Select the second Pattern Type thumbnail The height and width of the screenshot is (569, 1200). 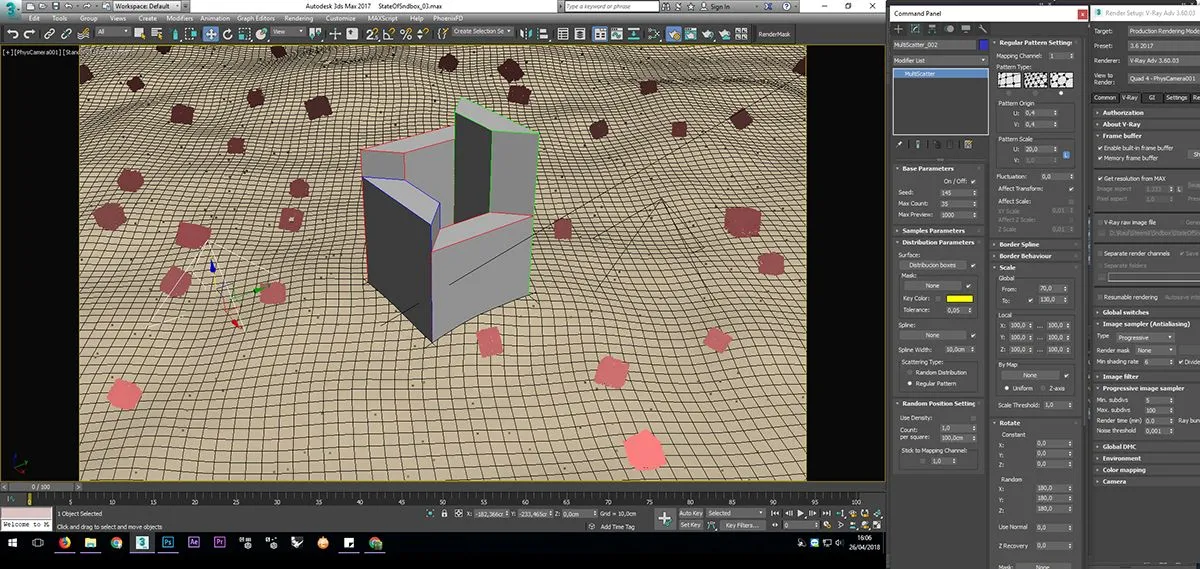pos(1035,80)
